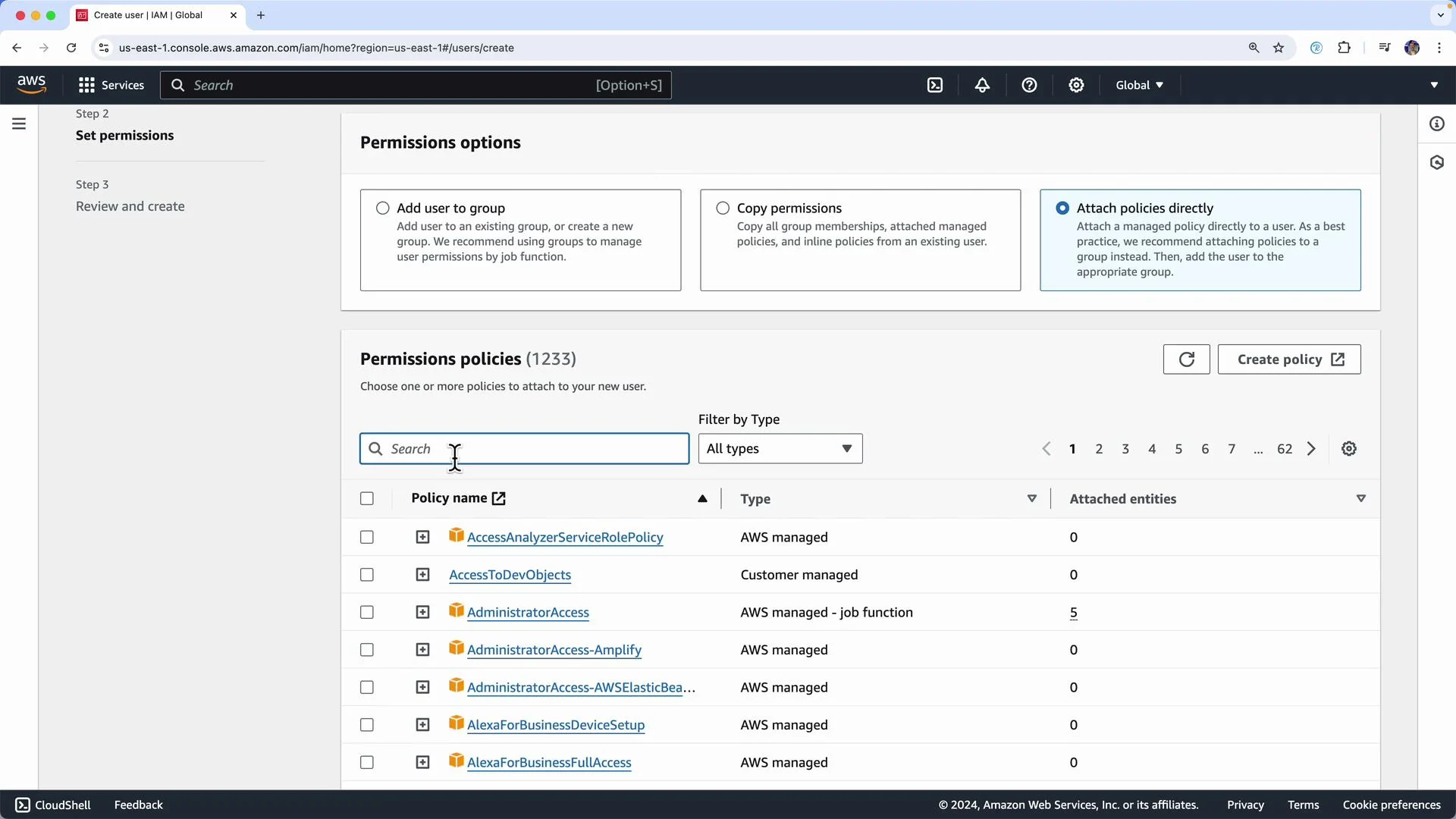1456x819 pixels.
Task: Open the hexagon tools icon on right sidebar
Action: (x=1437, y=162)
